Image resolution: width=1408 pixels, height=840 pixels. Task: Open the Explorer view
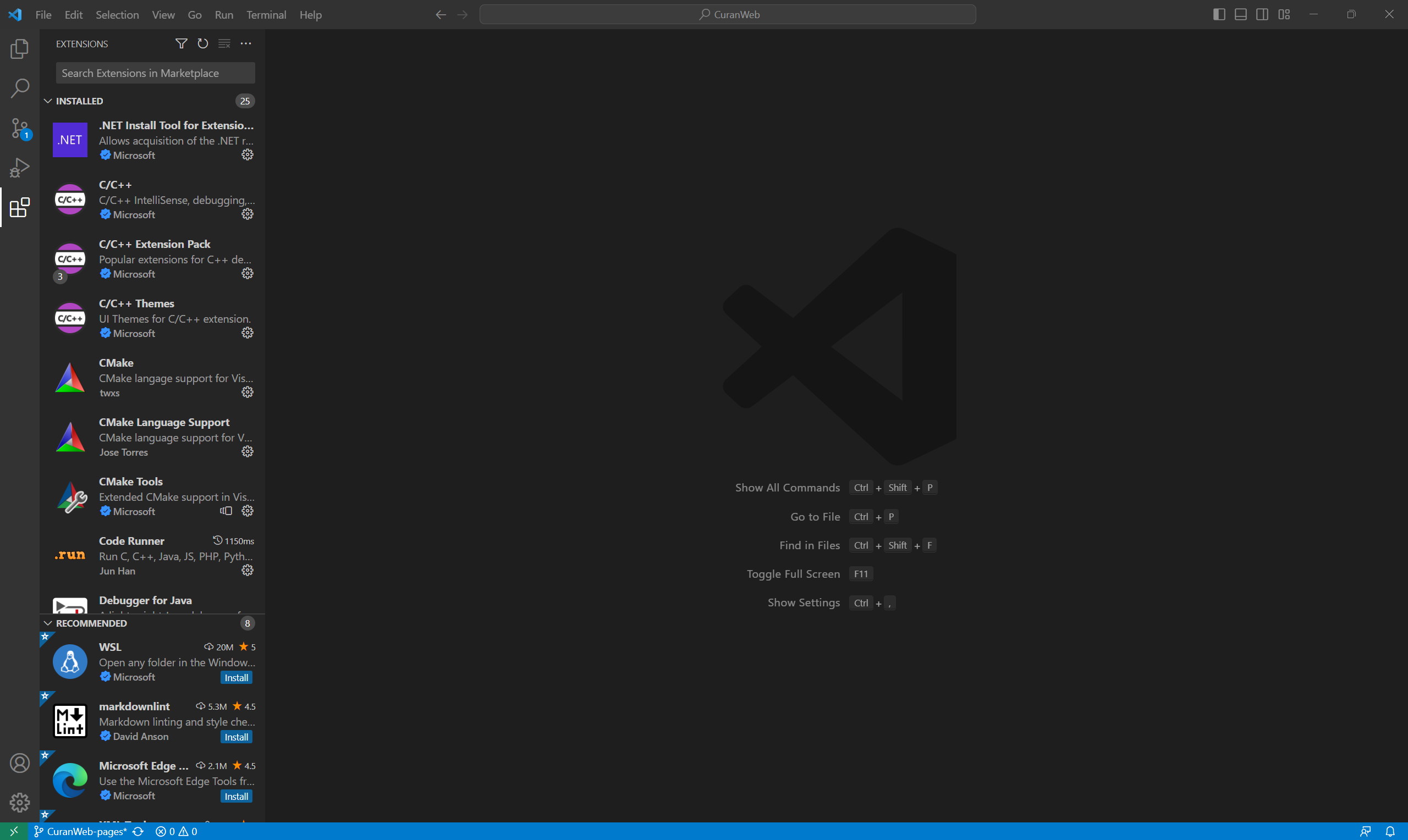click(x=19, y=48)
